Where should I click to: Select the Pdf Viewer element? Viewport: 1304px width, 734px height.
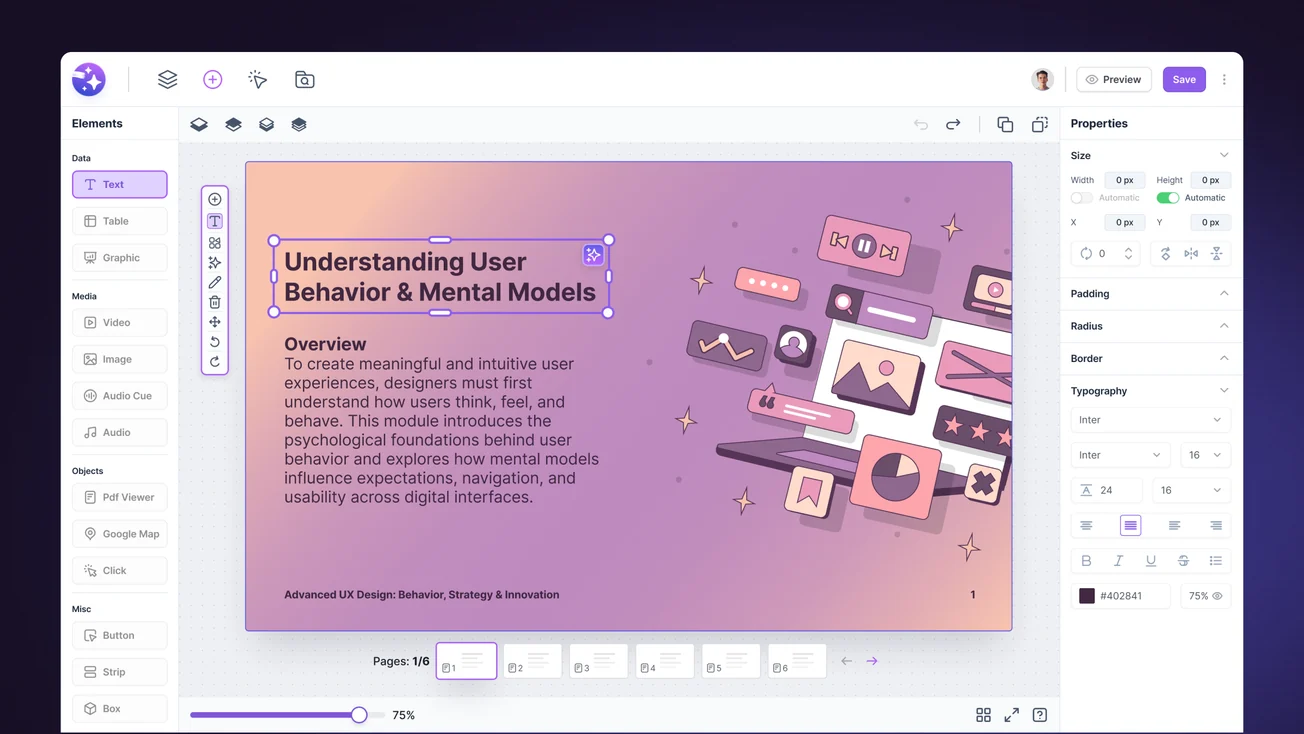coord(120,497)
